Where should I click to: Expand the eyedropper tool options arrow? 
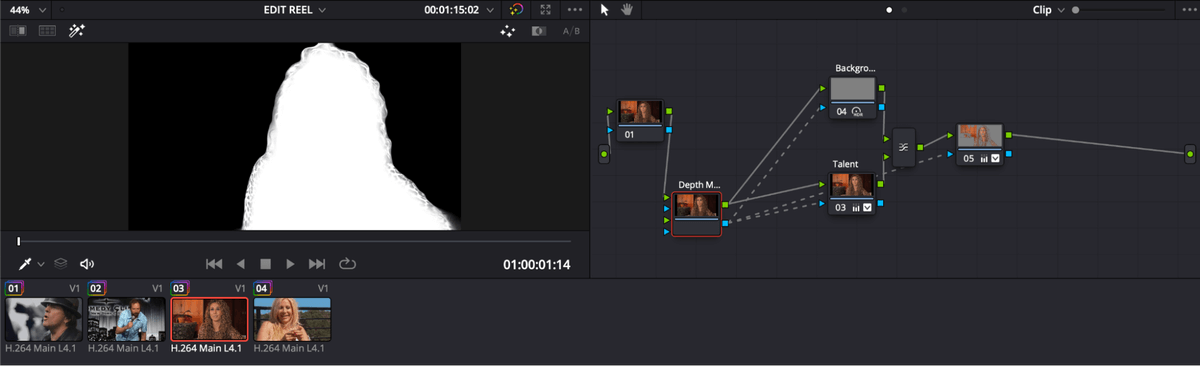pyautogui.click(x=41, y=264)
